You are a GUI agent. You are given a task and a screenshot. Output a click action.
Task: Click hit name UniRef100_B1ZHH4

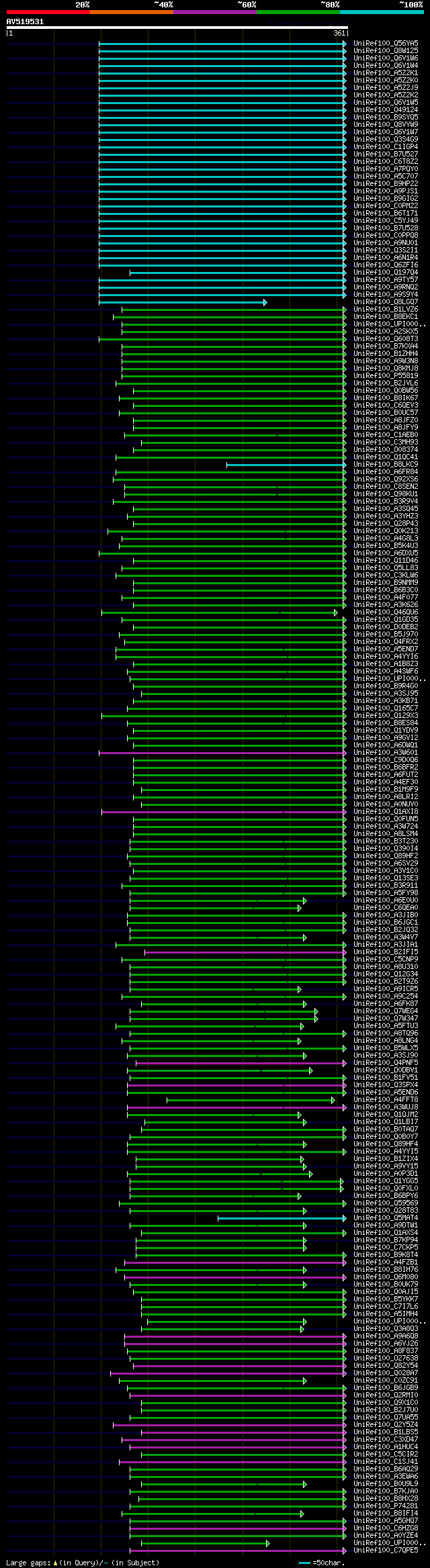click(386, 354)
